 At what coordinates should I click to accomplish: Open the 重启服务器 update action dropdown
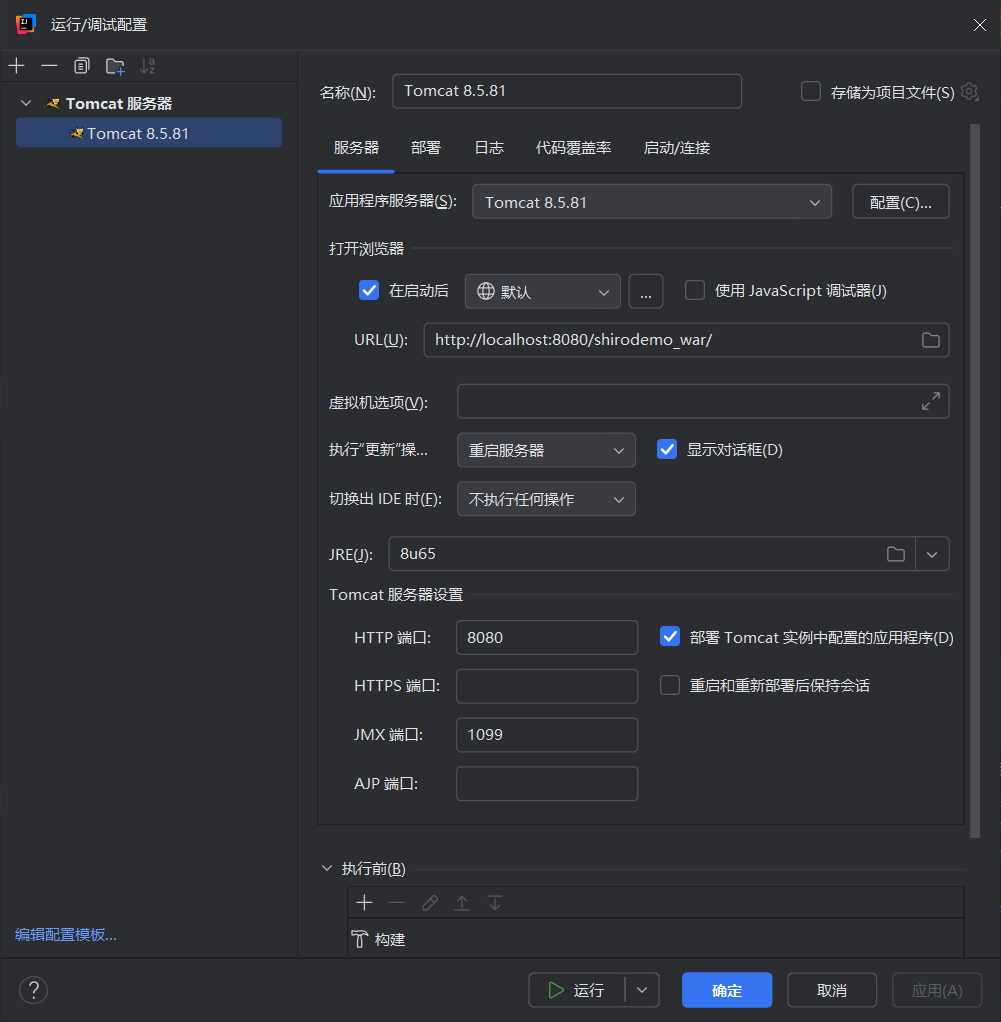[546, 450]
